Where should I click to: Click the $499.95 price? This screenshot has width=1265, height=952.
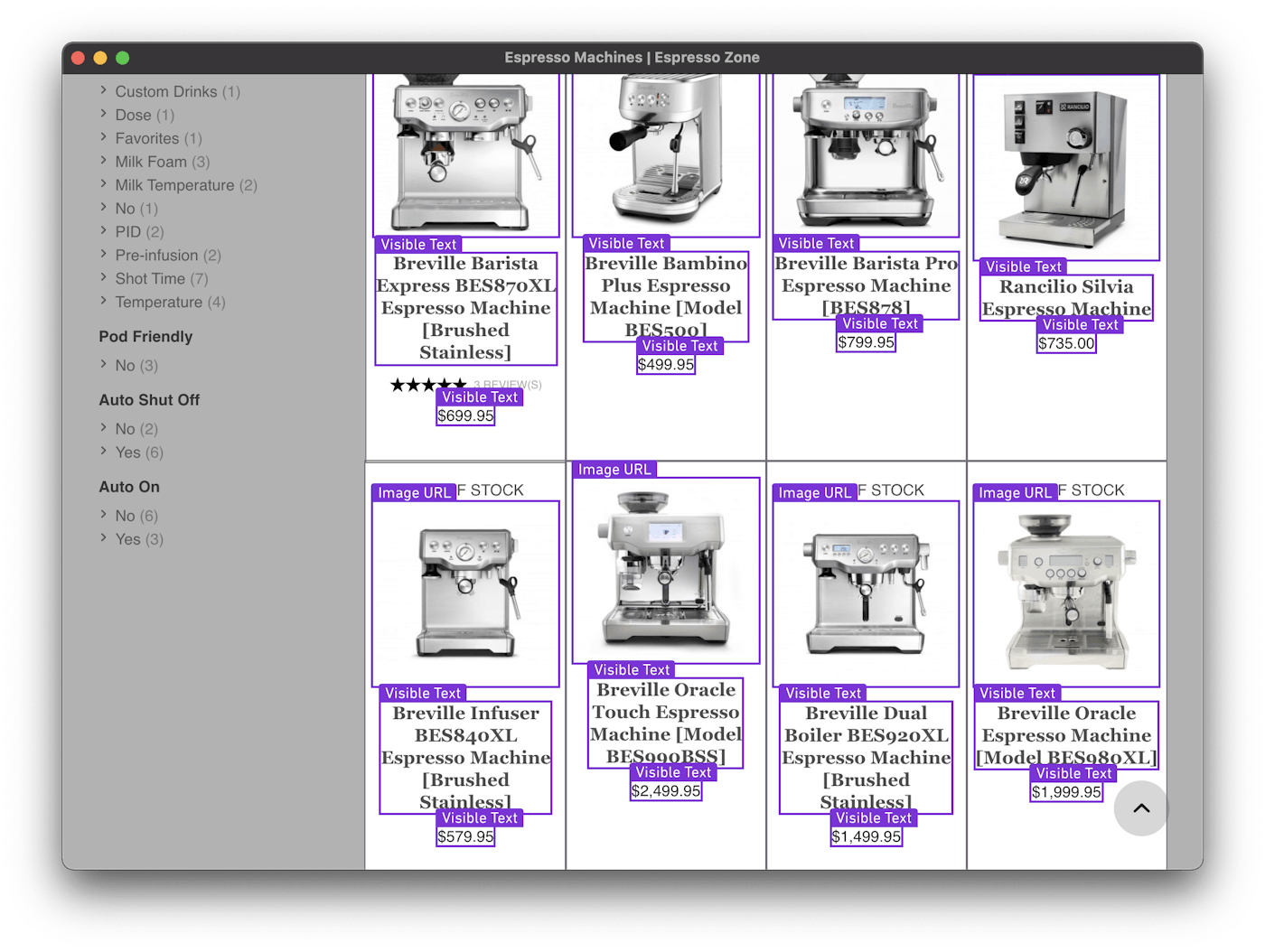[666, 365]
